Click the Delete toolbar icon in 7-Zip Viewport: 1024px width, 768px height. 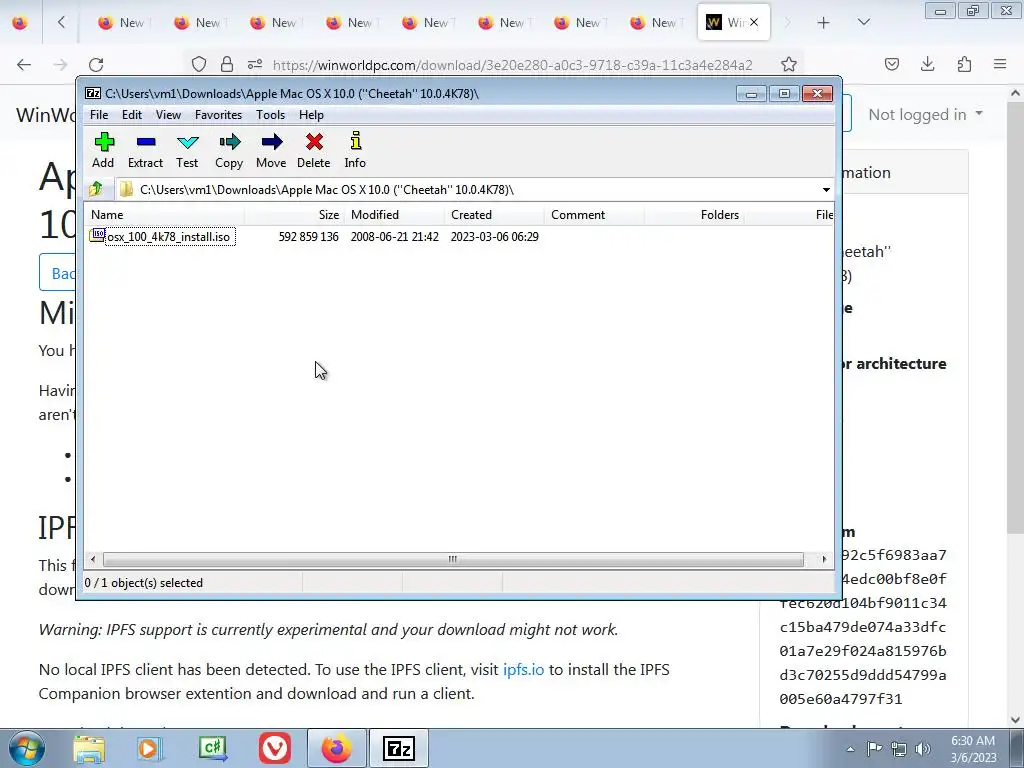[x=313, y=150]
